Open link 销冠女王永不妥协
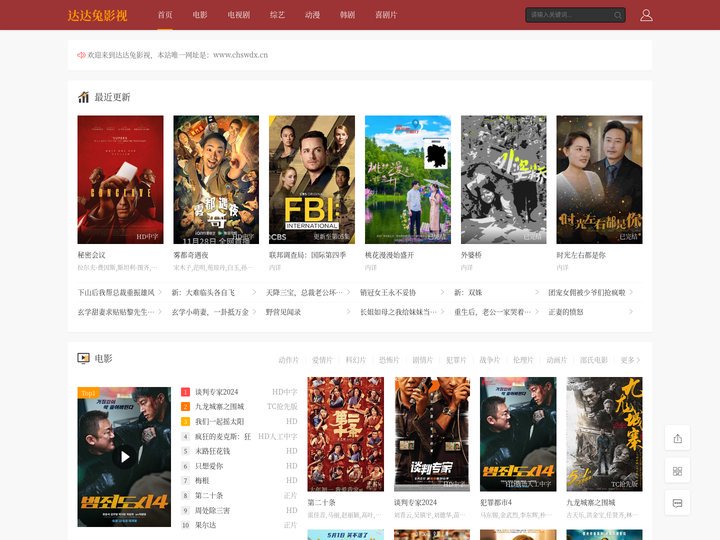Image resolution: width=720 pixels, height=540 pixels. 388,292
